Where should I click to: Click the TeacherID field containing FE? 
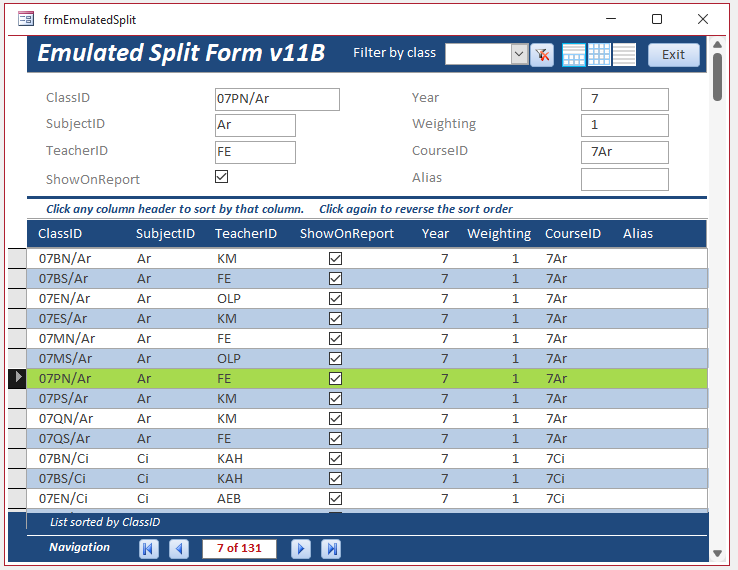click(x=255, y=152)
